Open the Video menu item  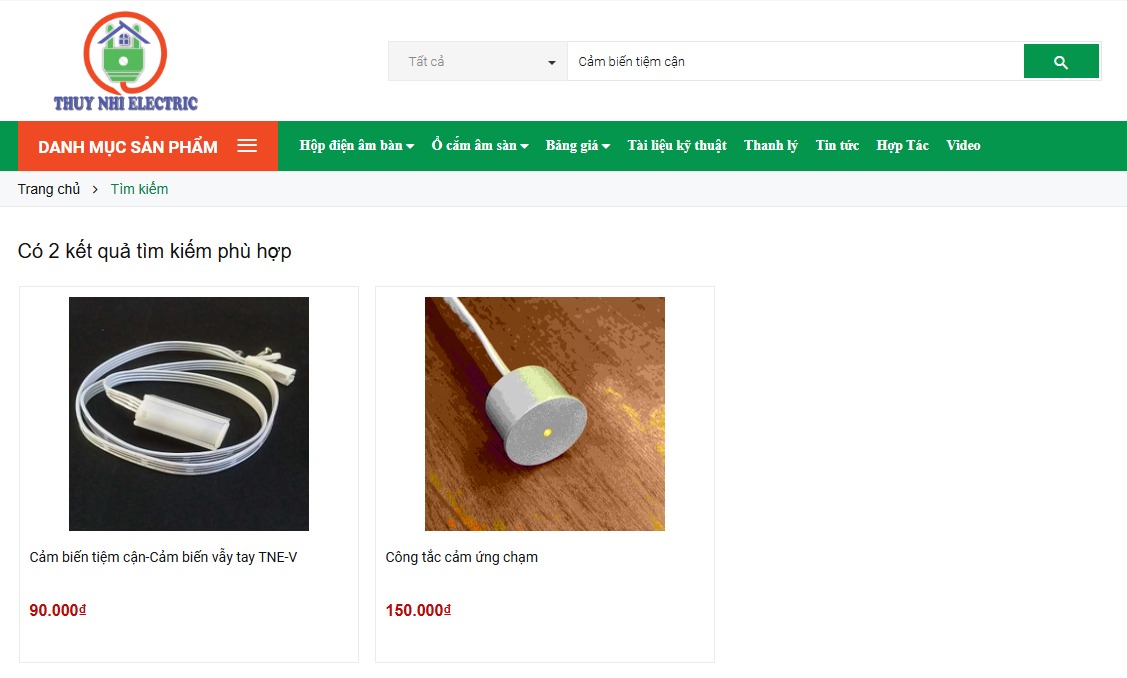[963, 145]
